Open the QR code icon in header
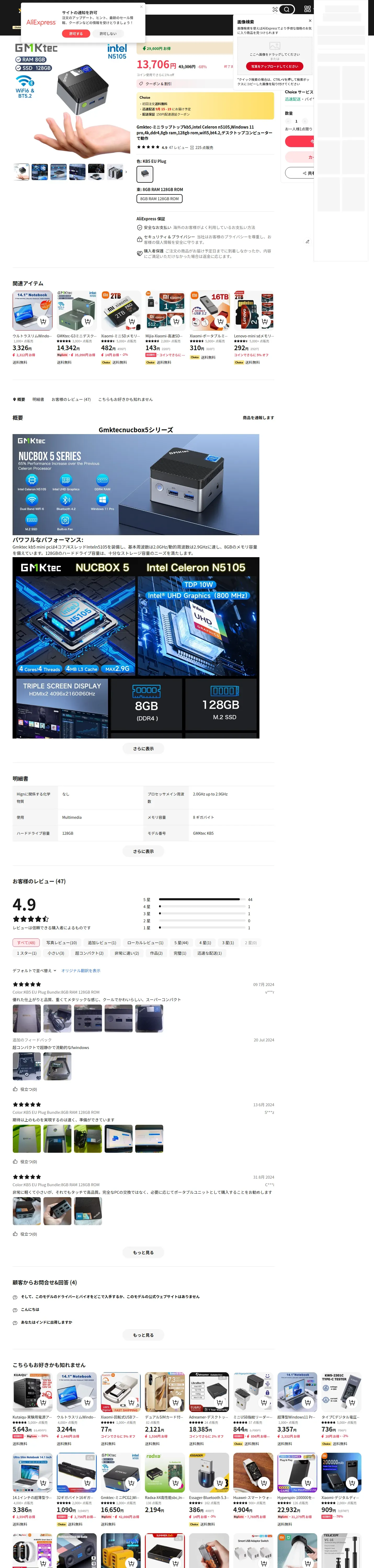 click(x=307, y=9)
